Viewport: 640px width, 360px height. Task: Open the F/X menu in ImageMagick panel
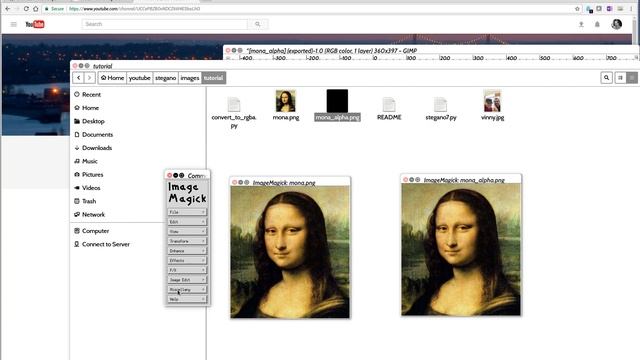187,270
